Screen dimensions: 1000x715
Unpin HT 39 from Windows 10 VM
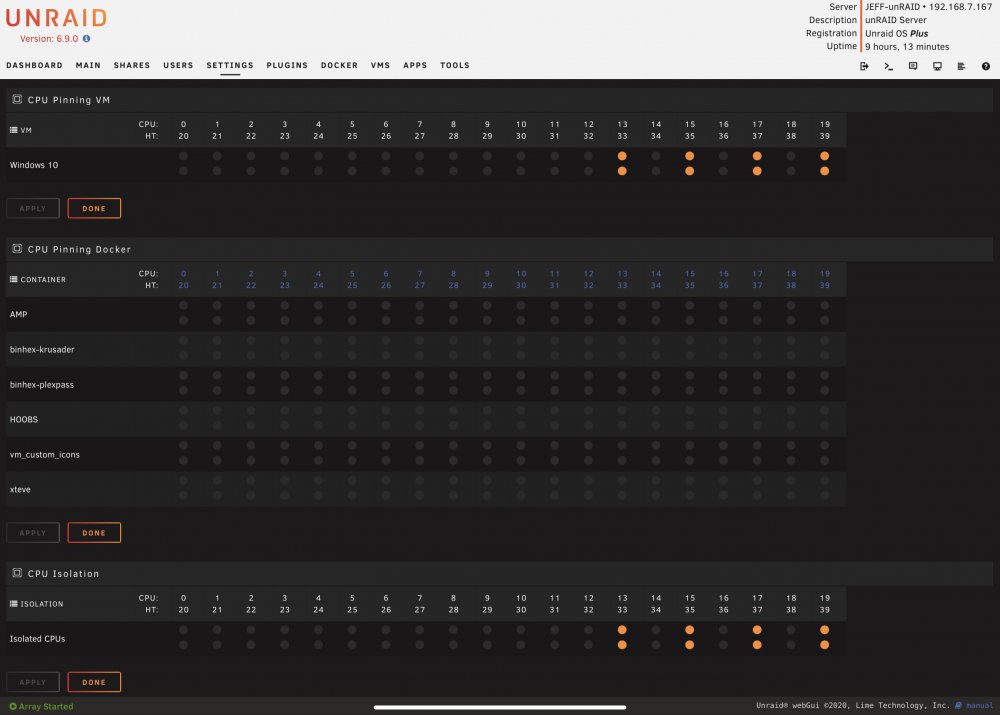click(825, 171)
